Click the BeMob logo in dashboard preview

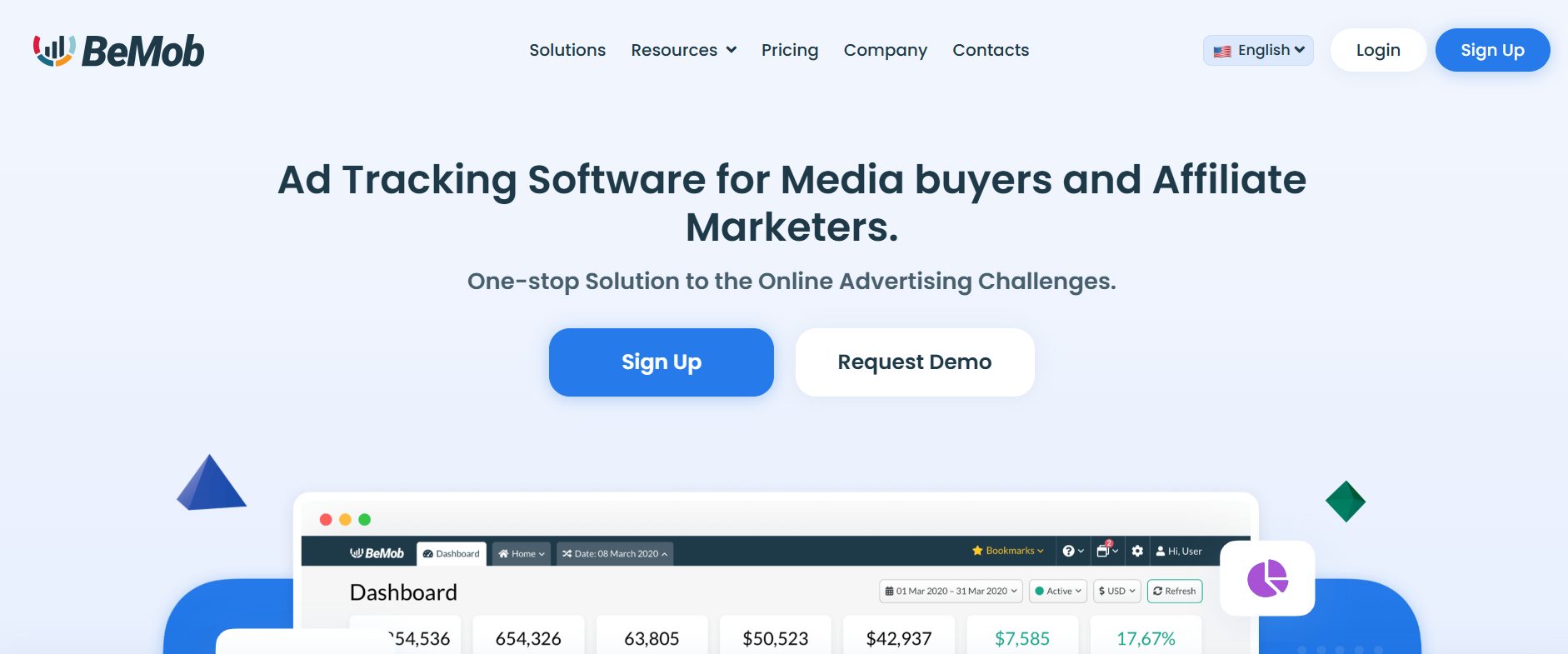click(x=377, y=553)
